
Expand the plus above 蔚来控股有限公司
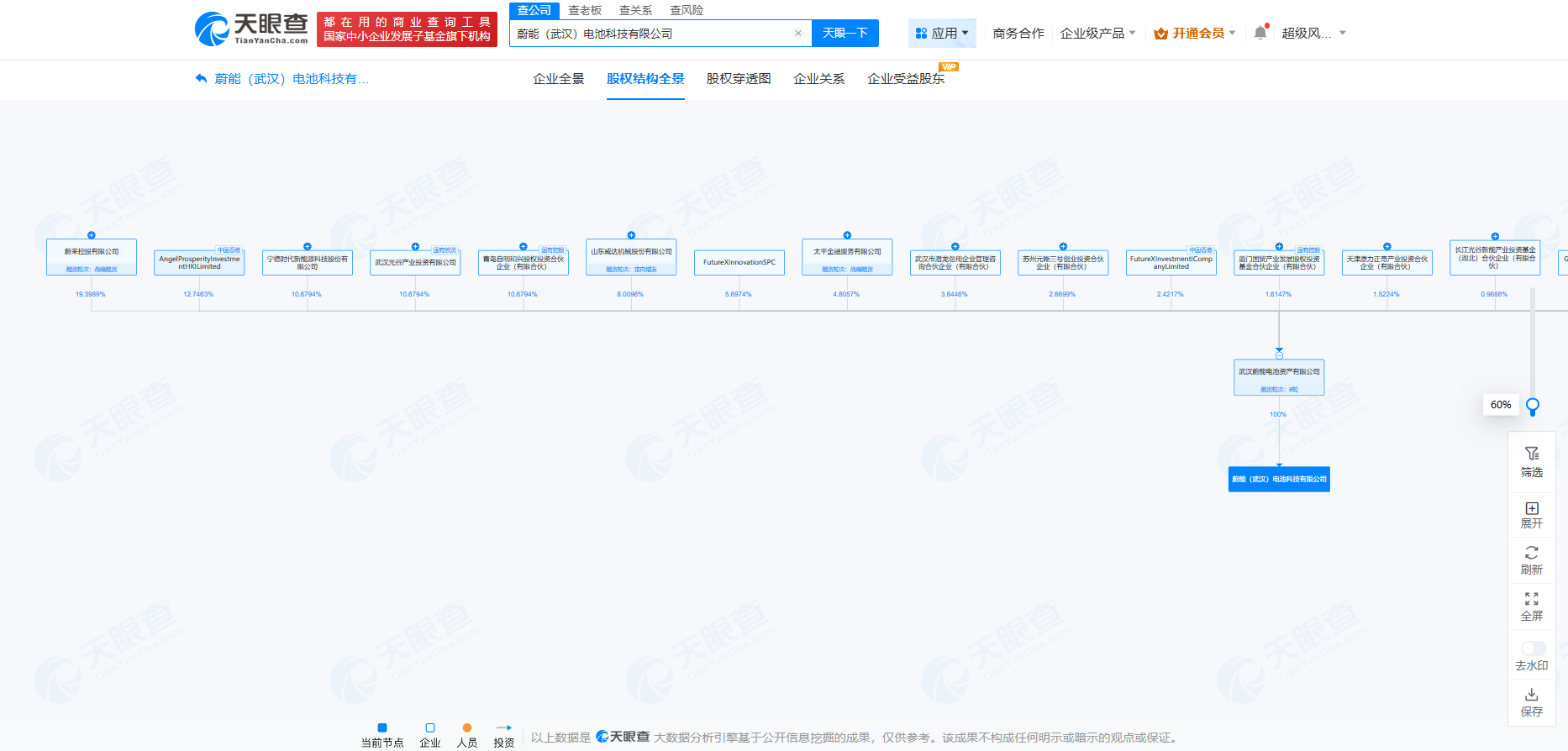click(x=92, y=235)
